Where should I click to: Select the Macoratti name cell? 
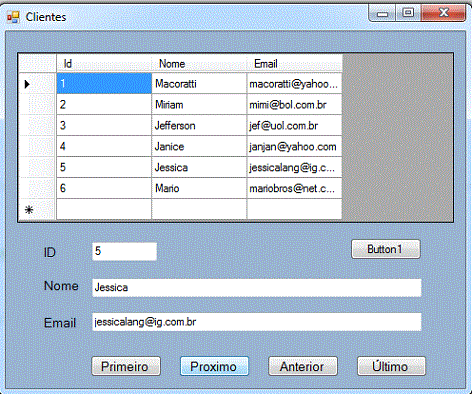tap(199, 83)
